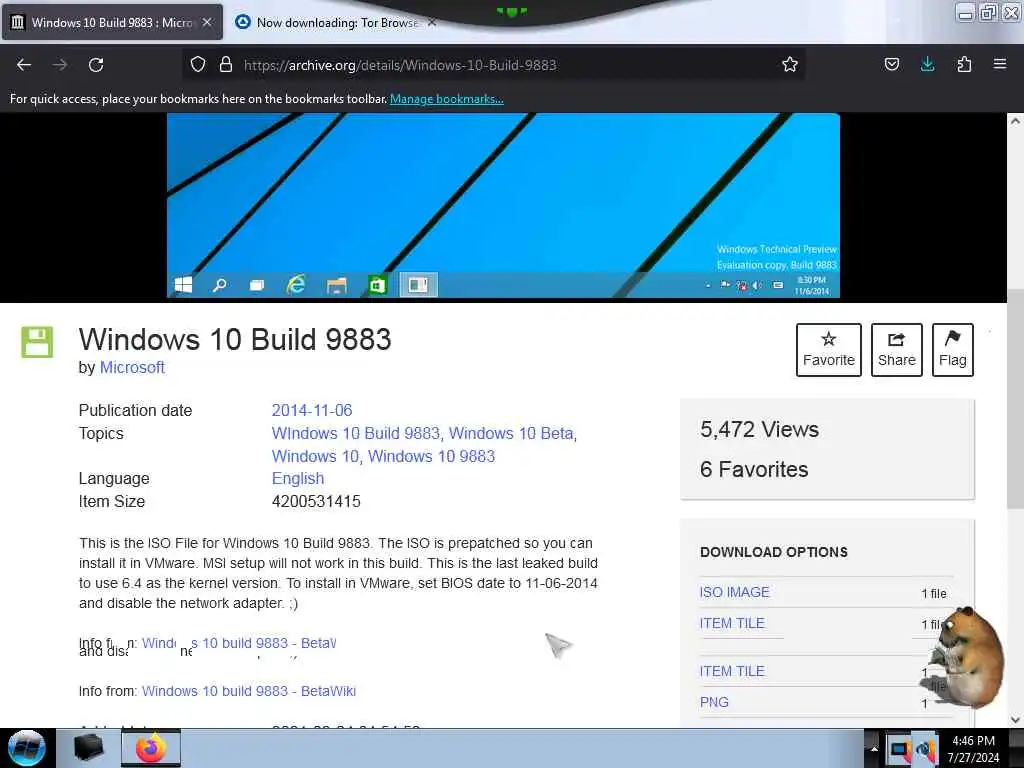The image size is (1024, 768).
Task: Add item to favorites with Favorite button
Action: [x=829, y=349]
